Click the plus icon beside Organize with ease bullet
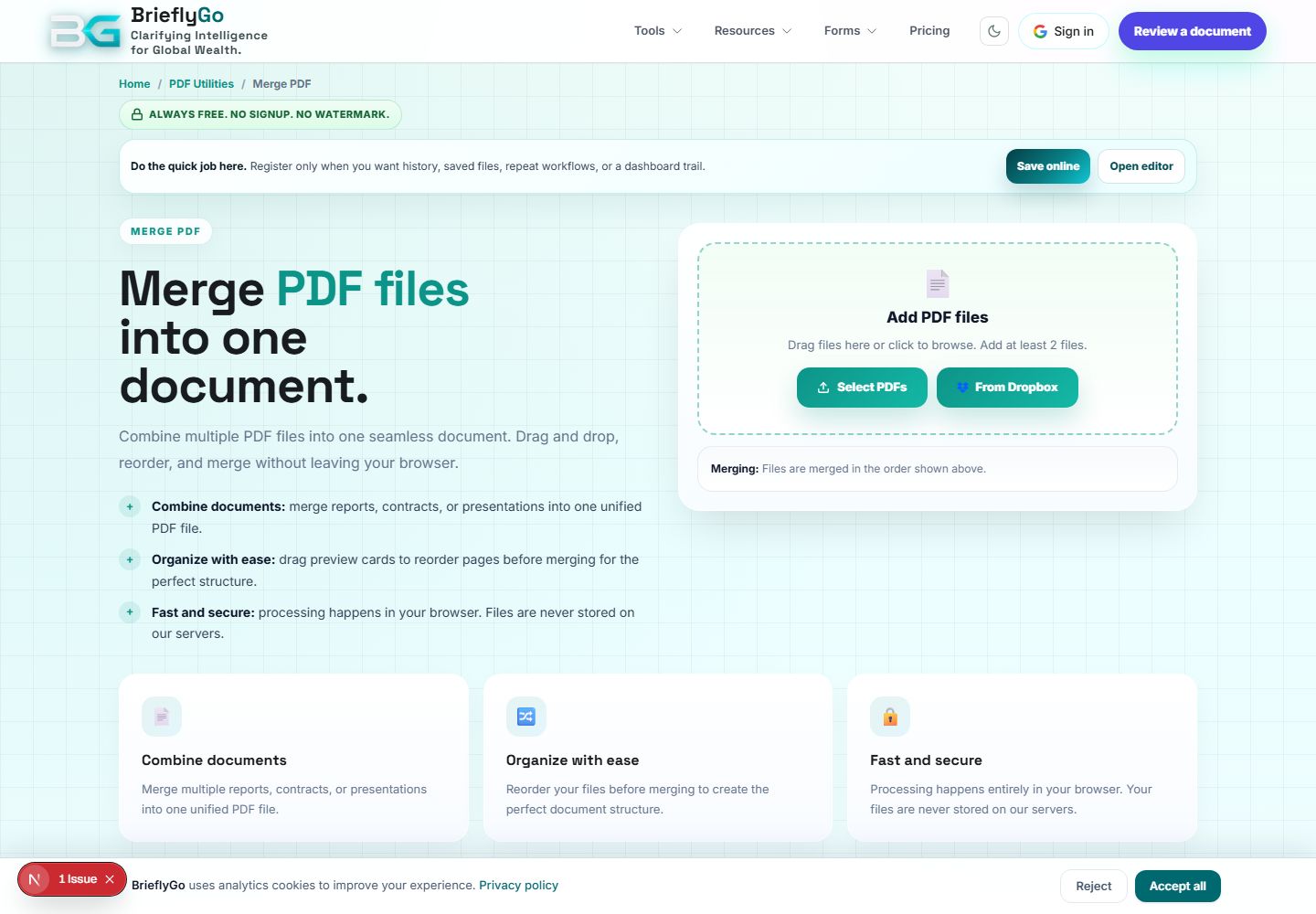 point(130,559)
